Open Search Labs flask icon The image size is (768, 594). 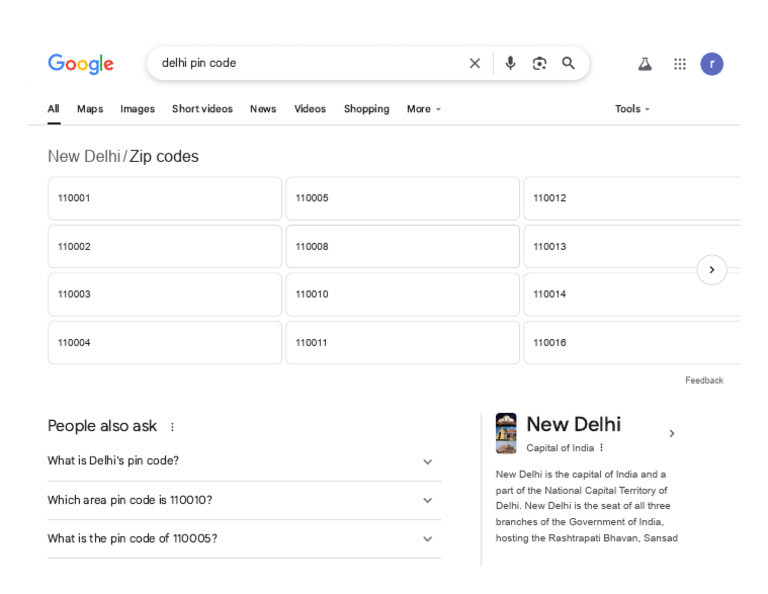click(x=645, y=64)
